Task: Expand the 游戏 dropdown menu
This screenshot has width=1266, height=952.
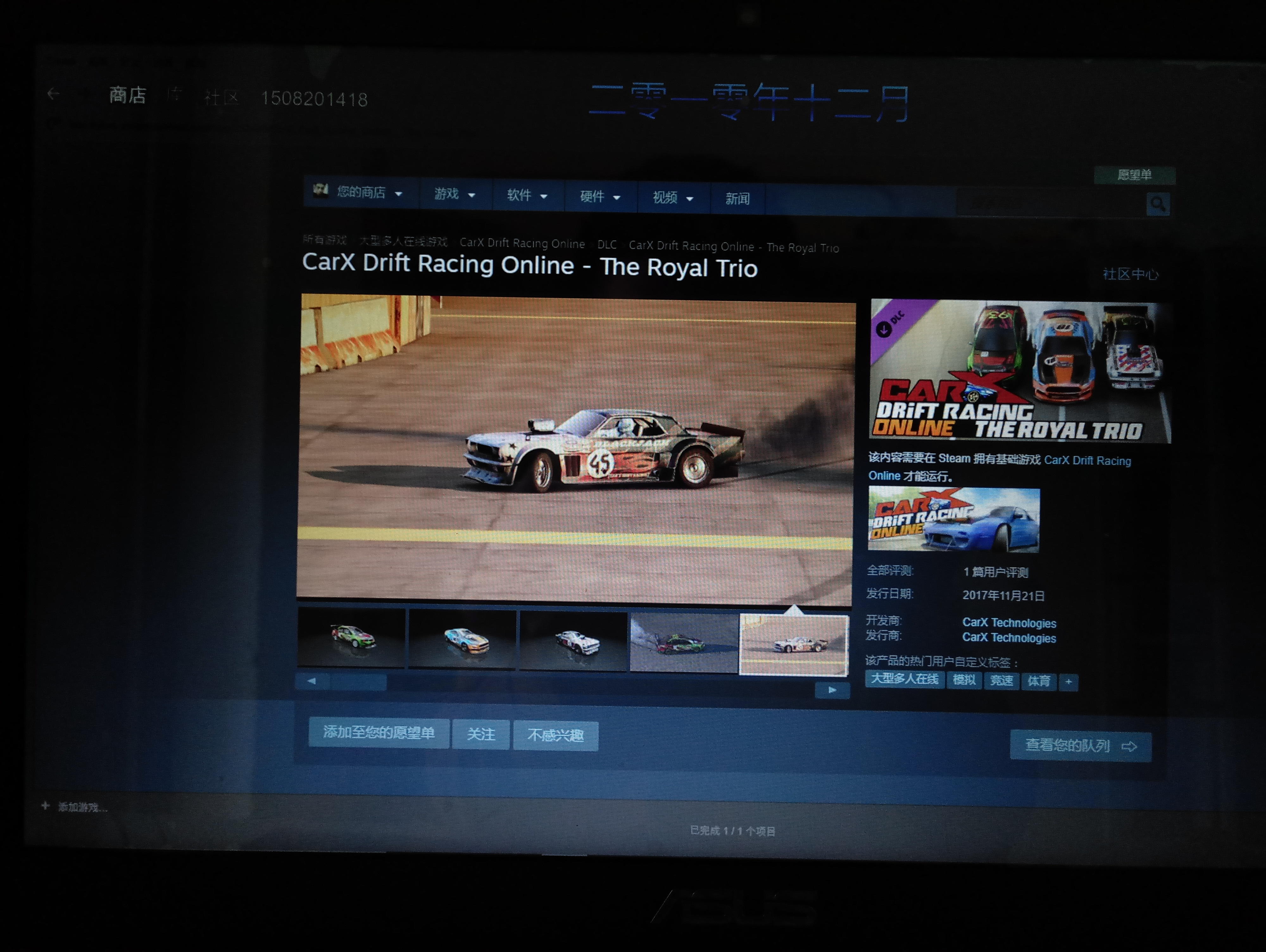Action: point(455,195)
